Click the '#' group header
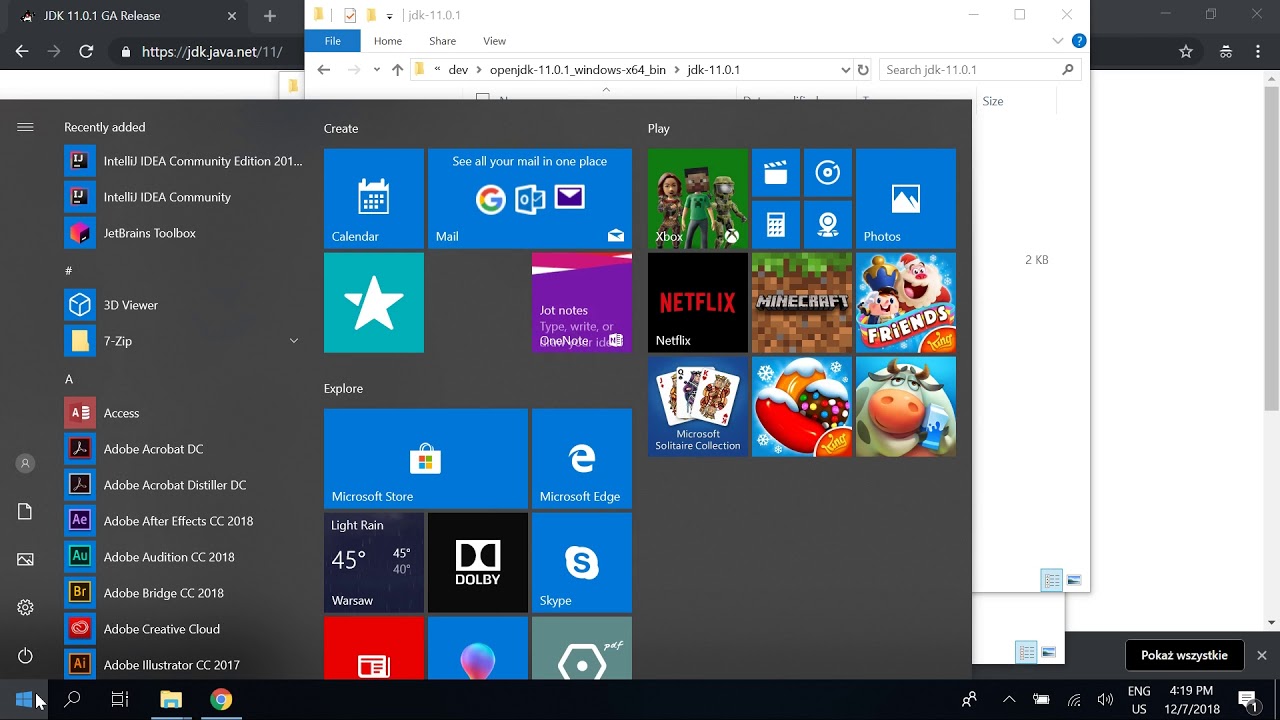Screen dimensions: 1280x720 click(x=69, y=271)
